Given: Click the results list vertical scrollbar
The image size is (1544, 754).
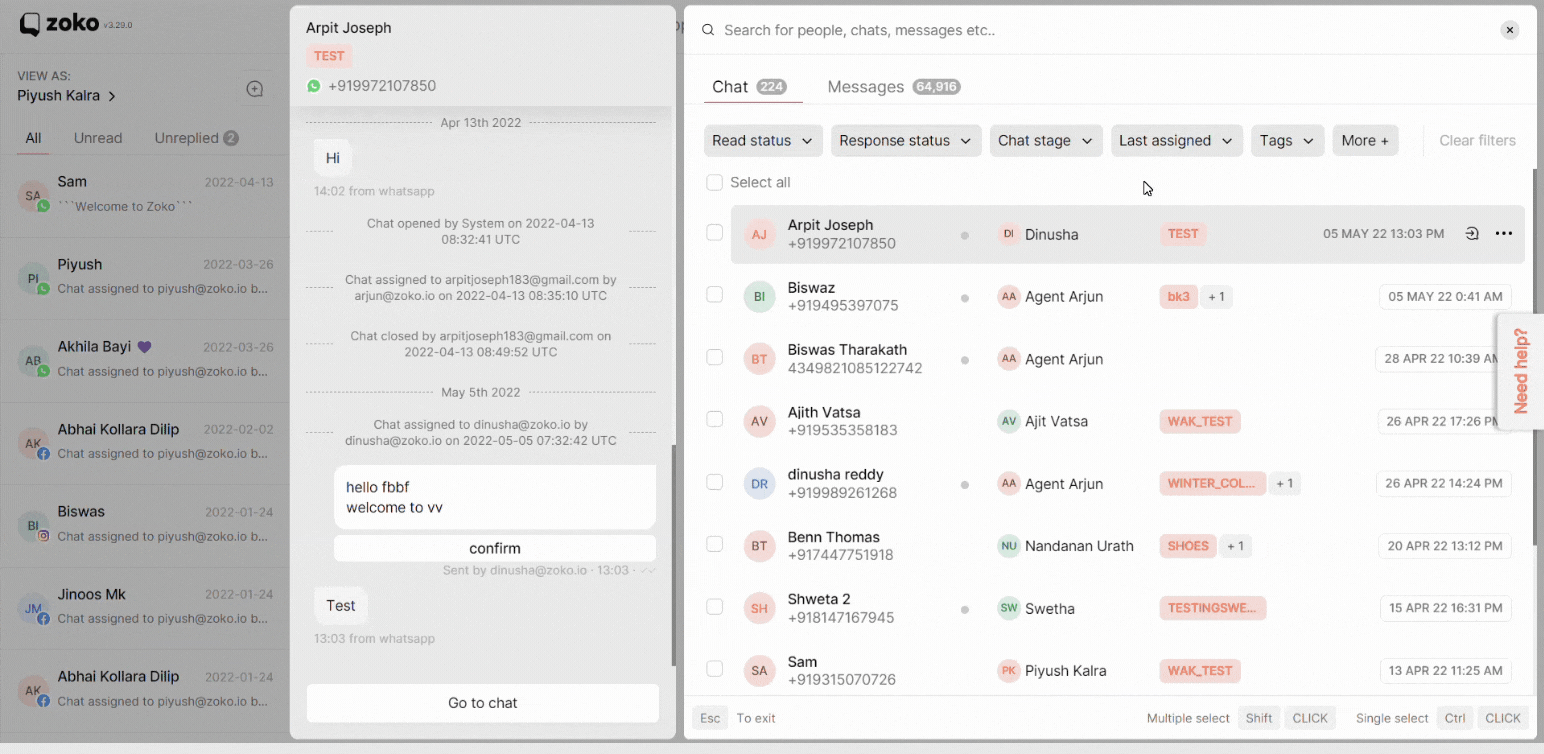Looking at the screenshot, I should (1533, 357).
